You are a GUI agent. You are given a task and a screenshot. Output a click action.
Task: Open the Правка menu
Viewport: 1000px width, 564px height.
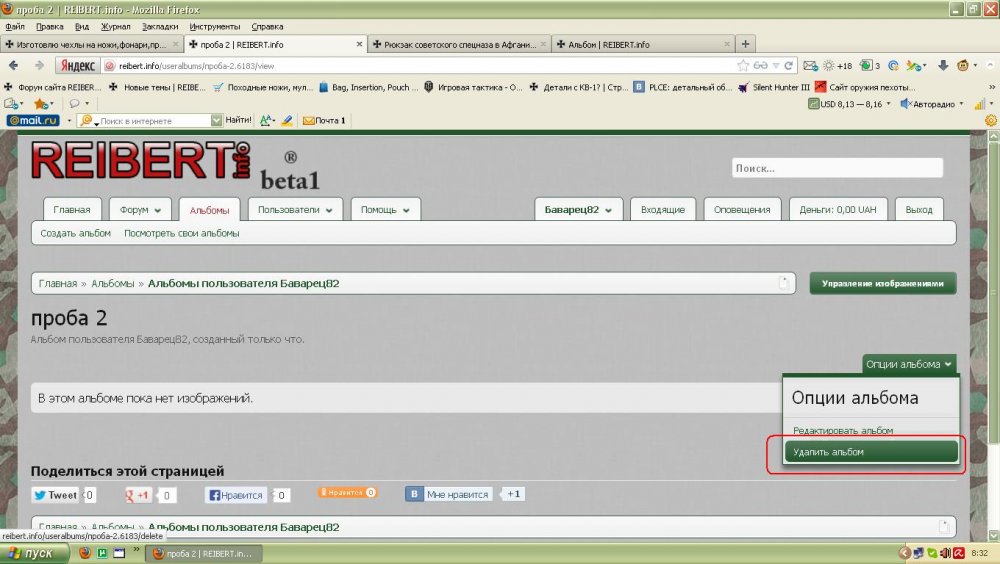[49, 26]
